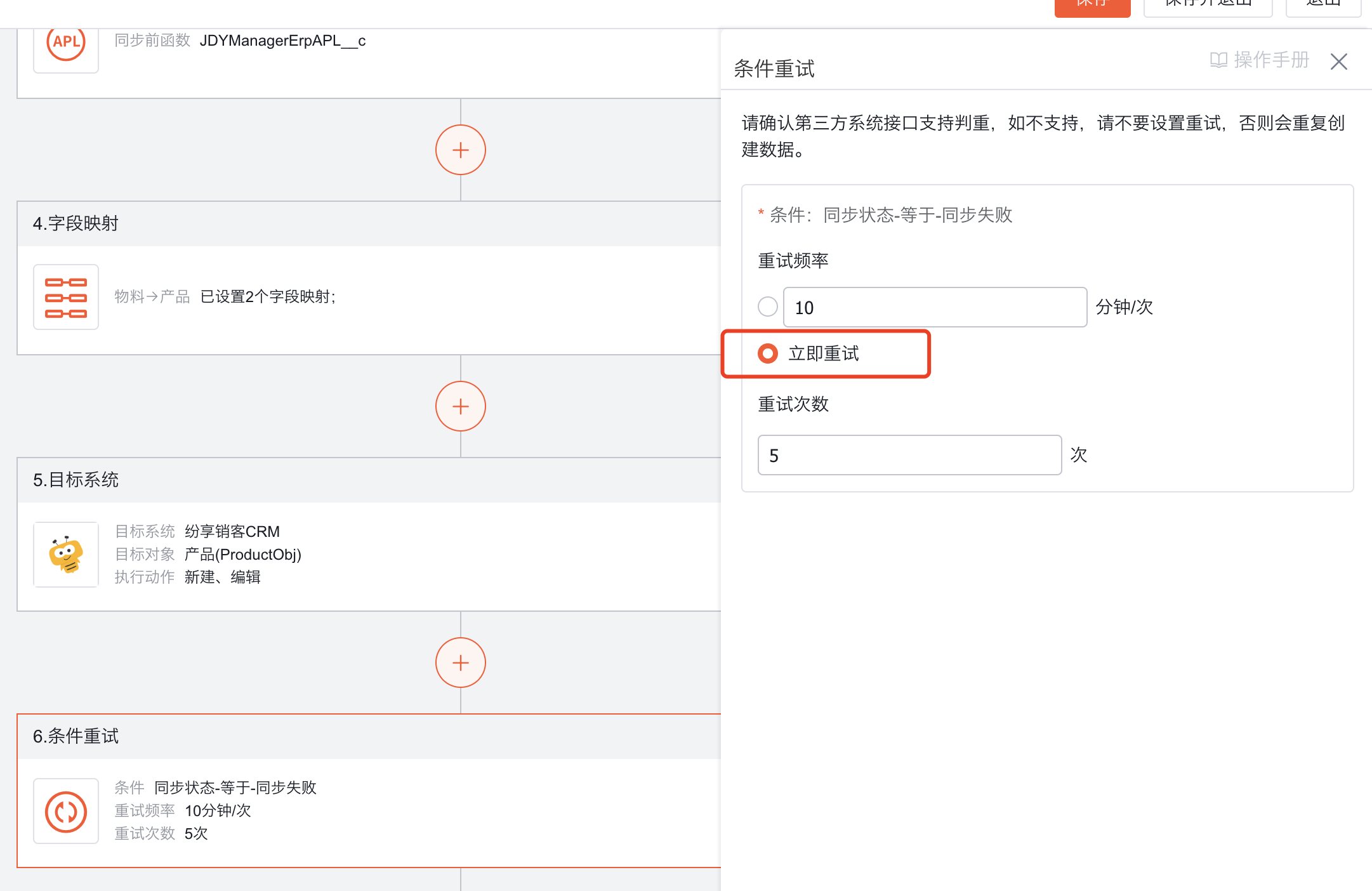Click the 字段映射 mapping icon
Viewport: 1372px width, 891px height.
[x=65, y=296]
